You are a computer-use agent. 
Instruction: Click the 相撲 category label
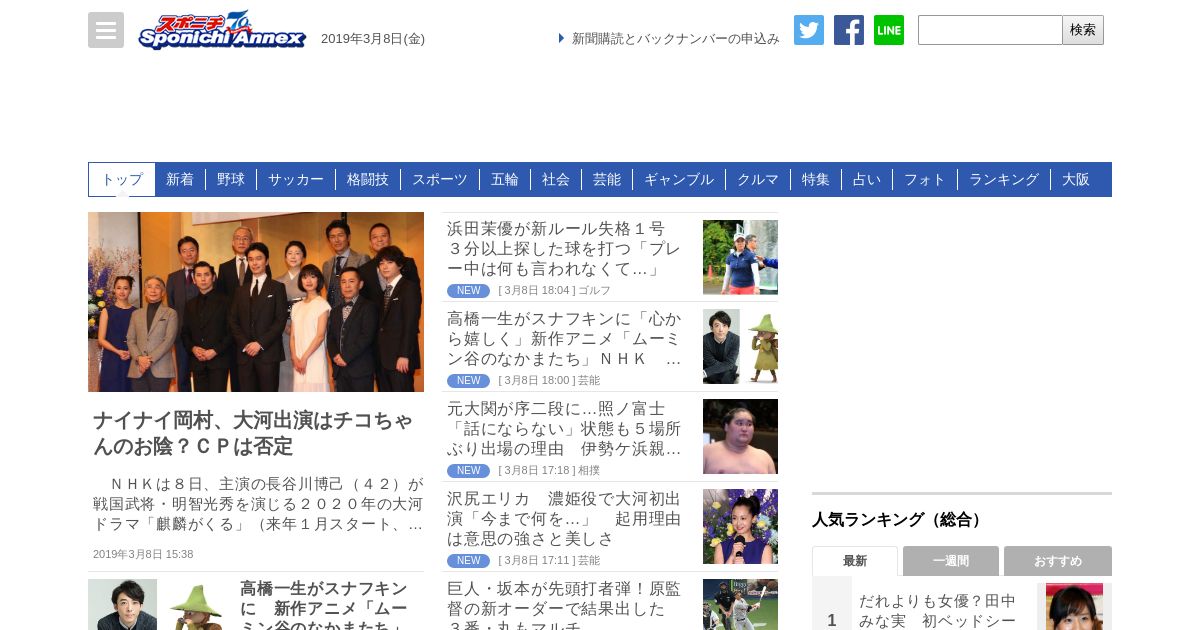[589, 471]
